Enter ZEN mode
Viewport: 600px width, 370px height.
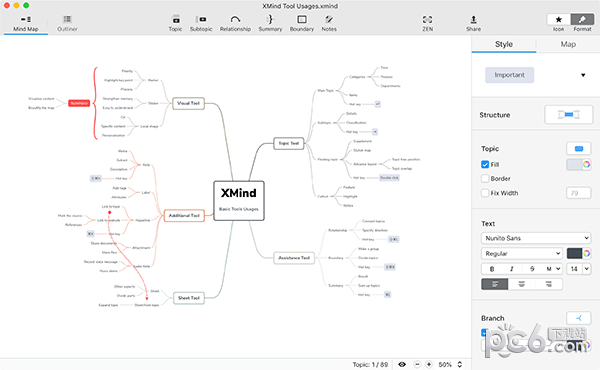point(427,23)
